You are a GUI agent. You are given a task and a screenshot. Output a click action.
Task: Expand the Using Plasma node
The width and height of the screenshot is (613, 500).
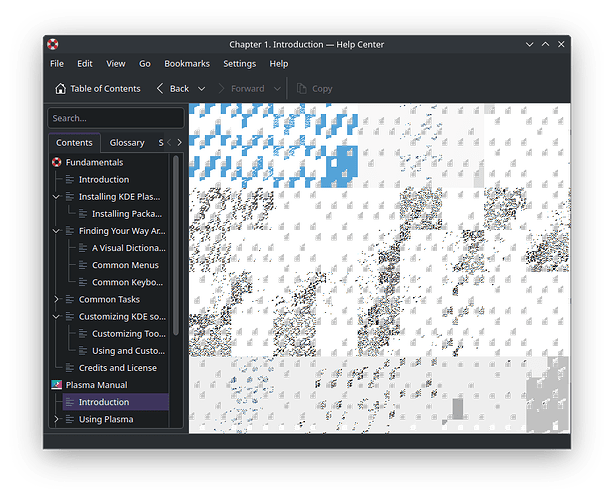(x=56, y=419)
